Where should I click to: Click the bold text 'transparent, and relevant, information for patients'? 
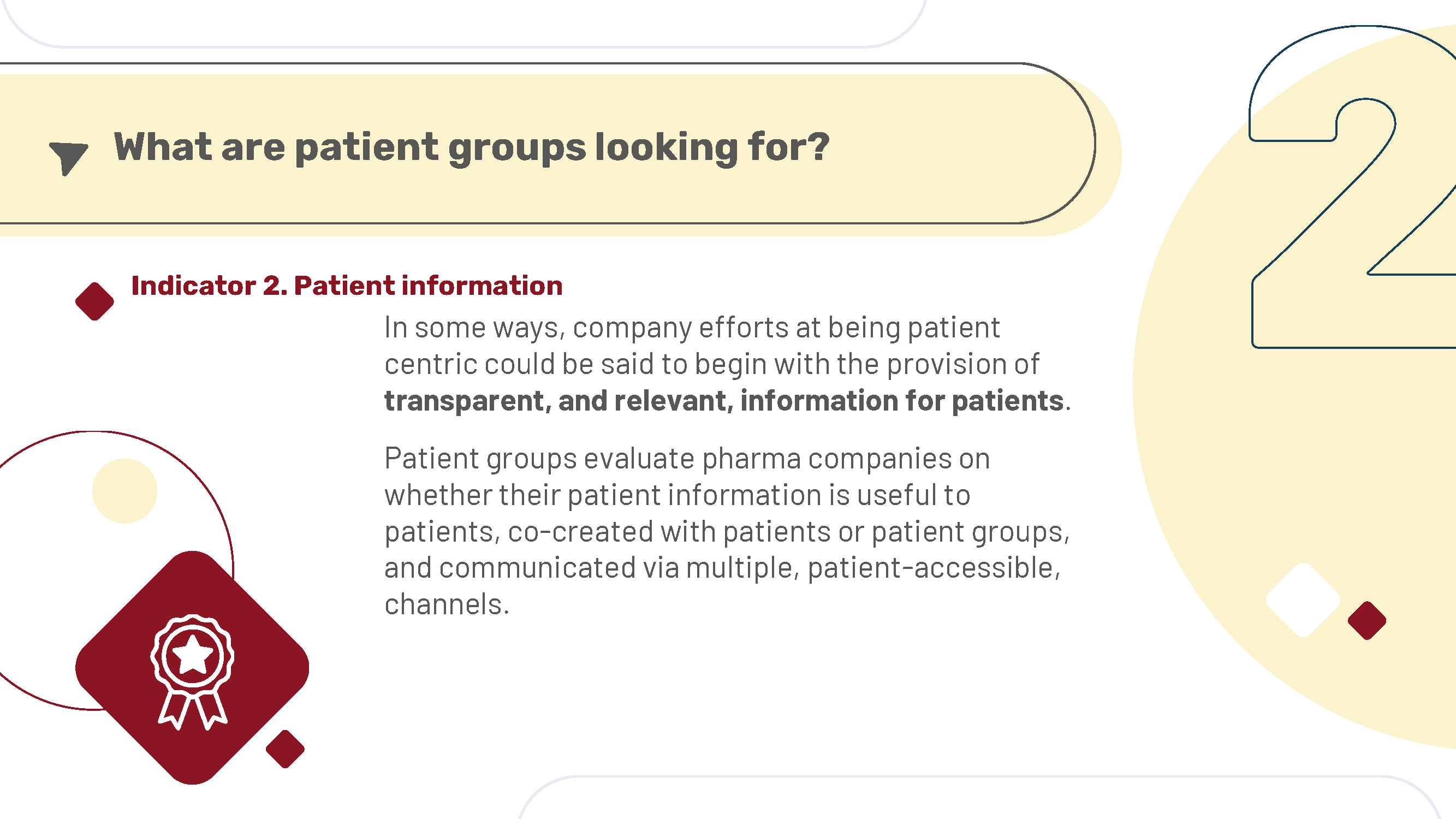pyautogui.click(x=723, y=401)
